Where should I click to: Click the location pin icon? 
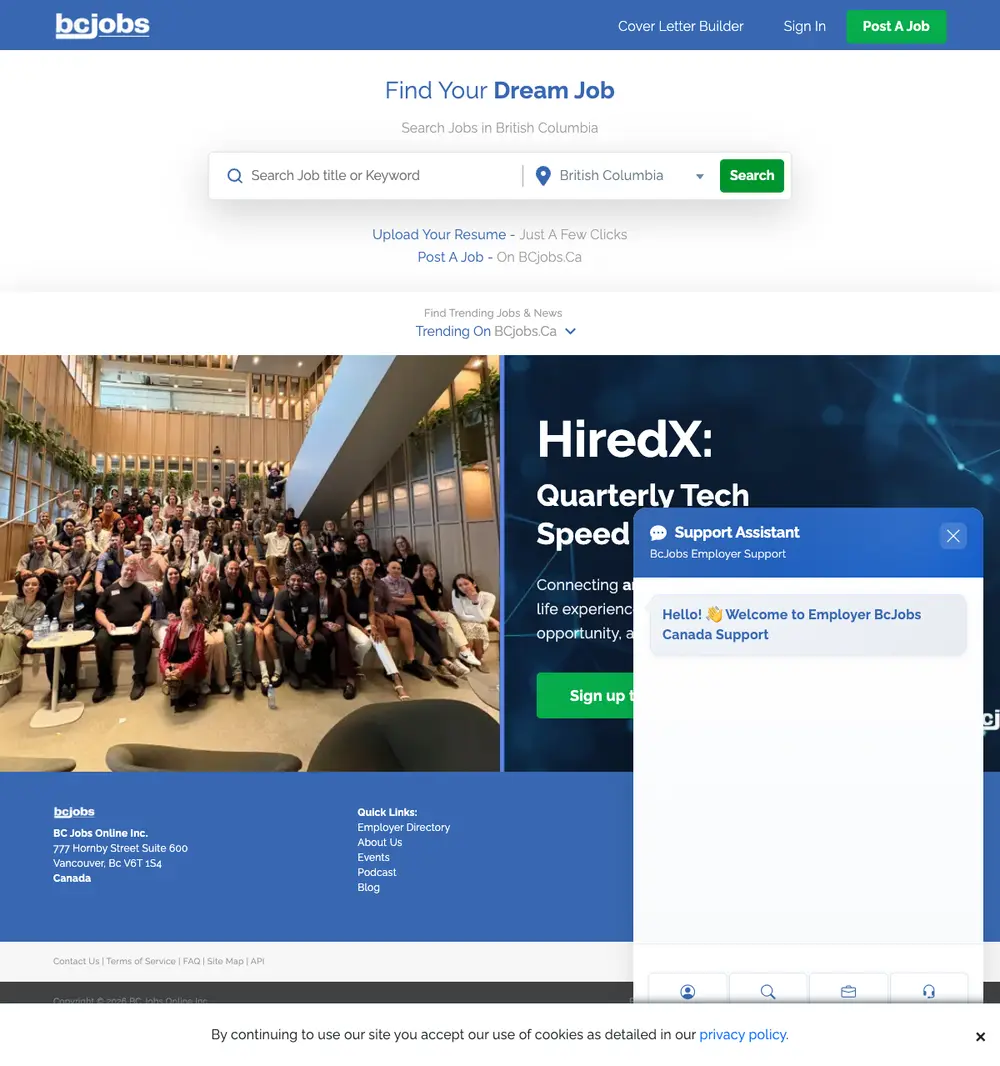(542, 175)
